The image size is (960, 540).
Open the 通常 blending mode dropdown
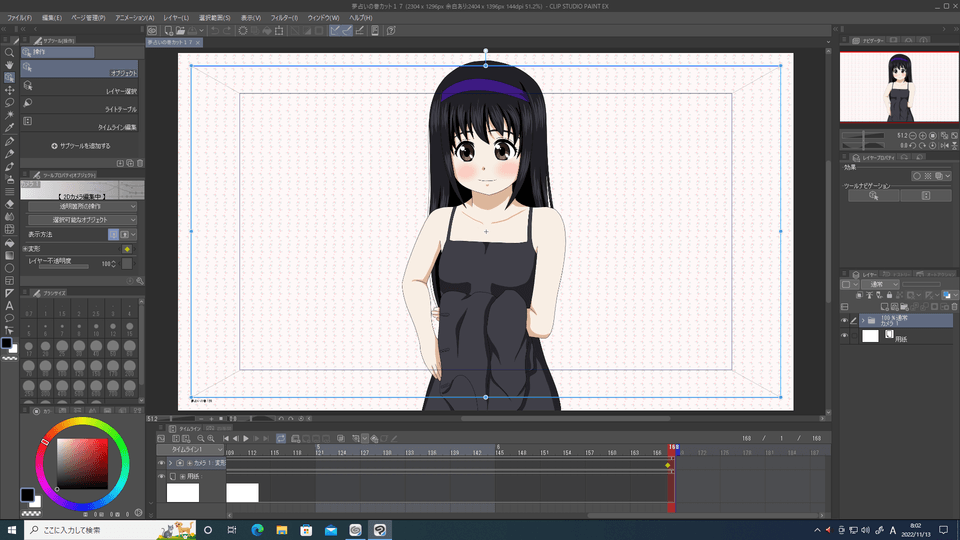(880, 285)
